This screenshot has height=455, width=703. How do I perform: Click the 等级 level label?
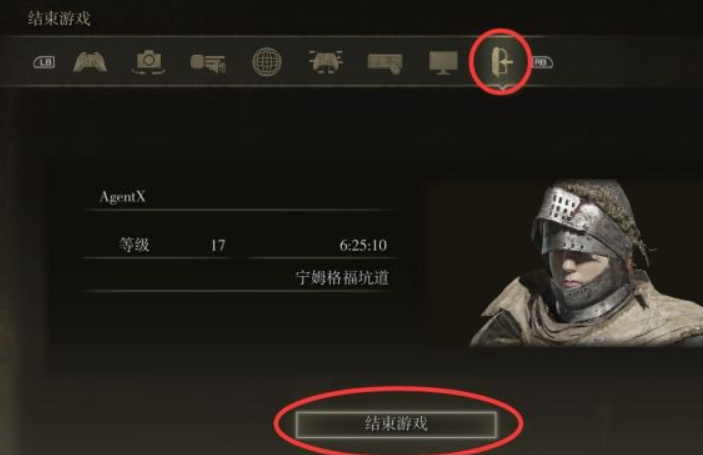click(134, 245)
